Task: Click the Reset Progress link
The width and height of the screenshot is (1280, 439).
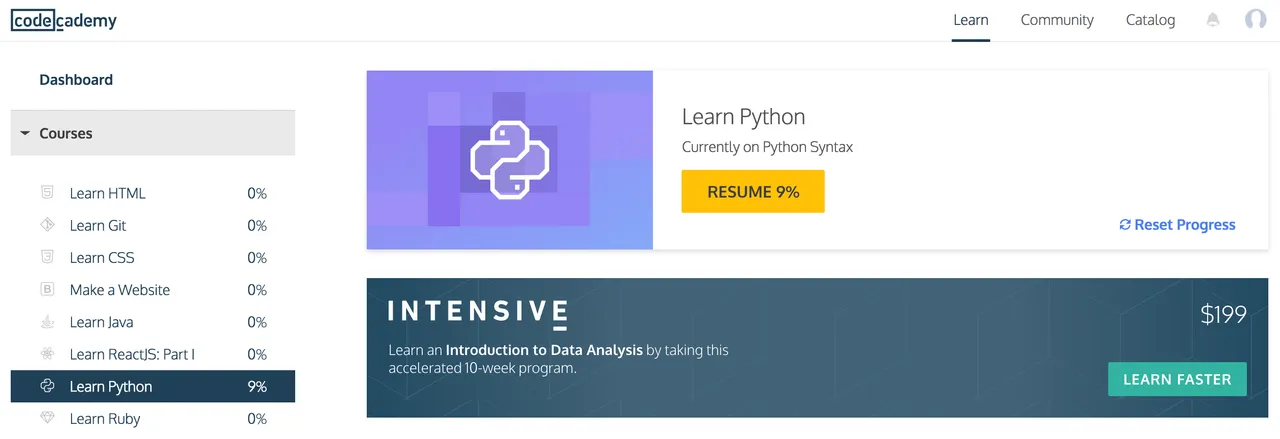Action: point(1177,225)
